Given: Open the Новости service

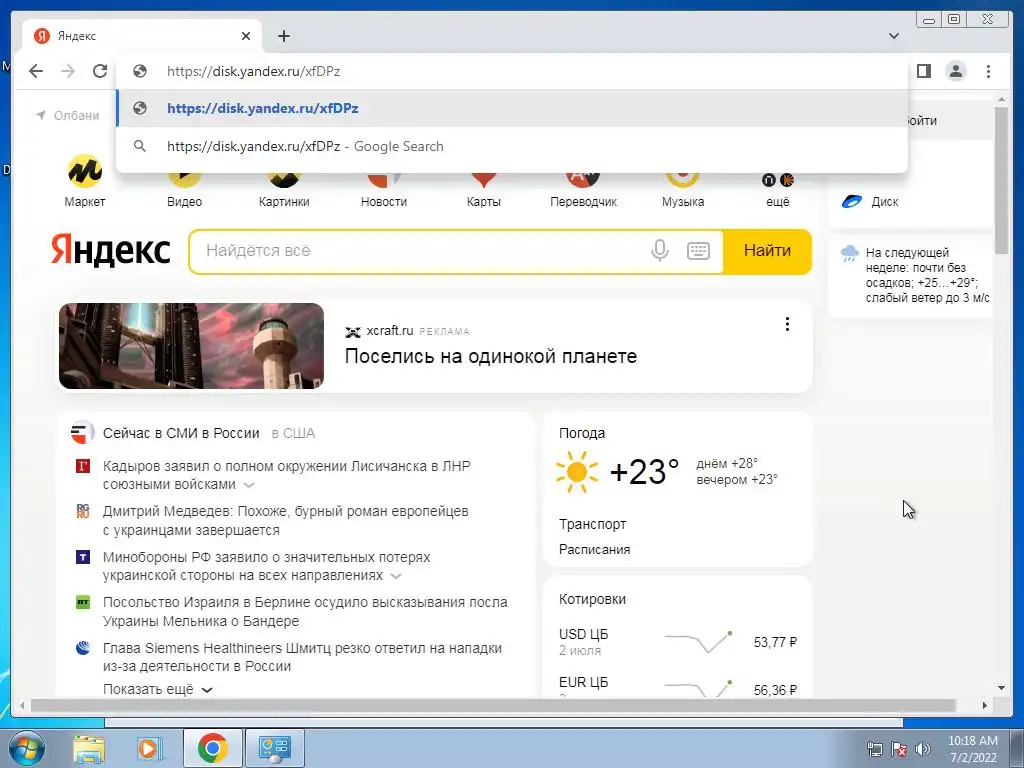Looking at the screenshot, I should coord(384,189).
